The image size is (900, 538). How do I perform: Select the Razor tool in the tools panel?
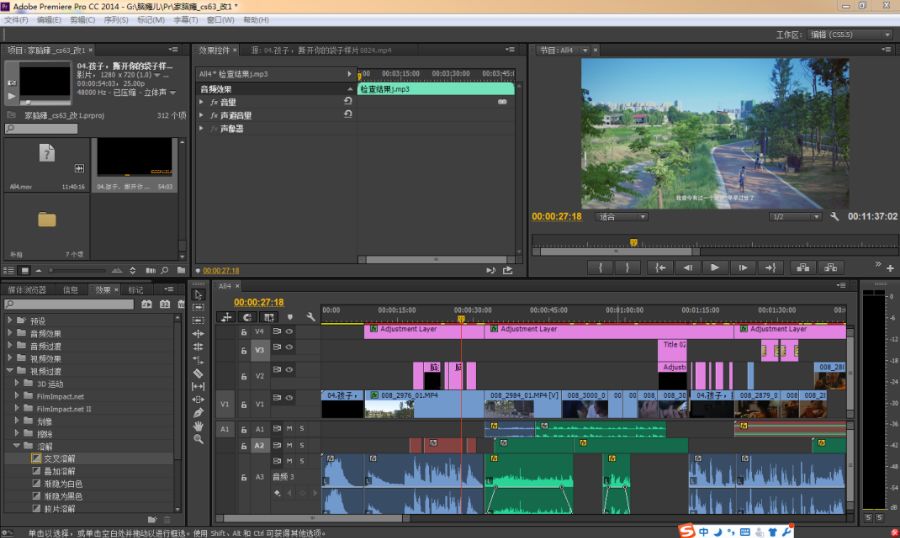tap(198, 373)
